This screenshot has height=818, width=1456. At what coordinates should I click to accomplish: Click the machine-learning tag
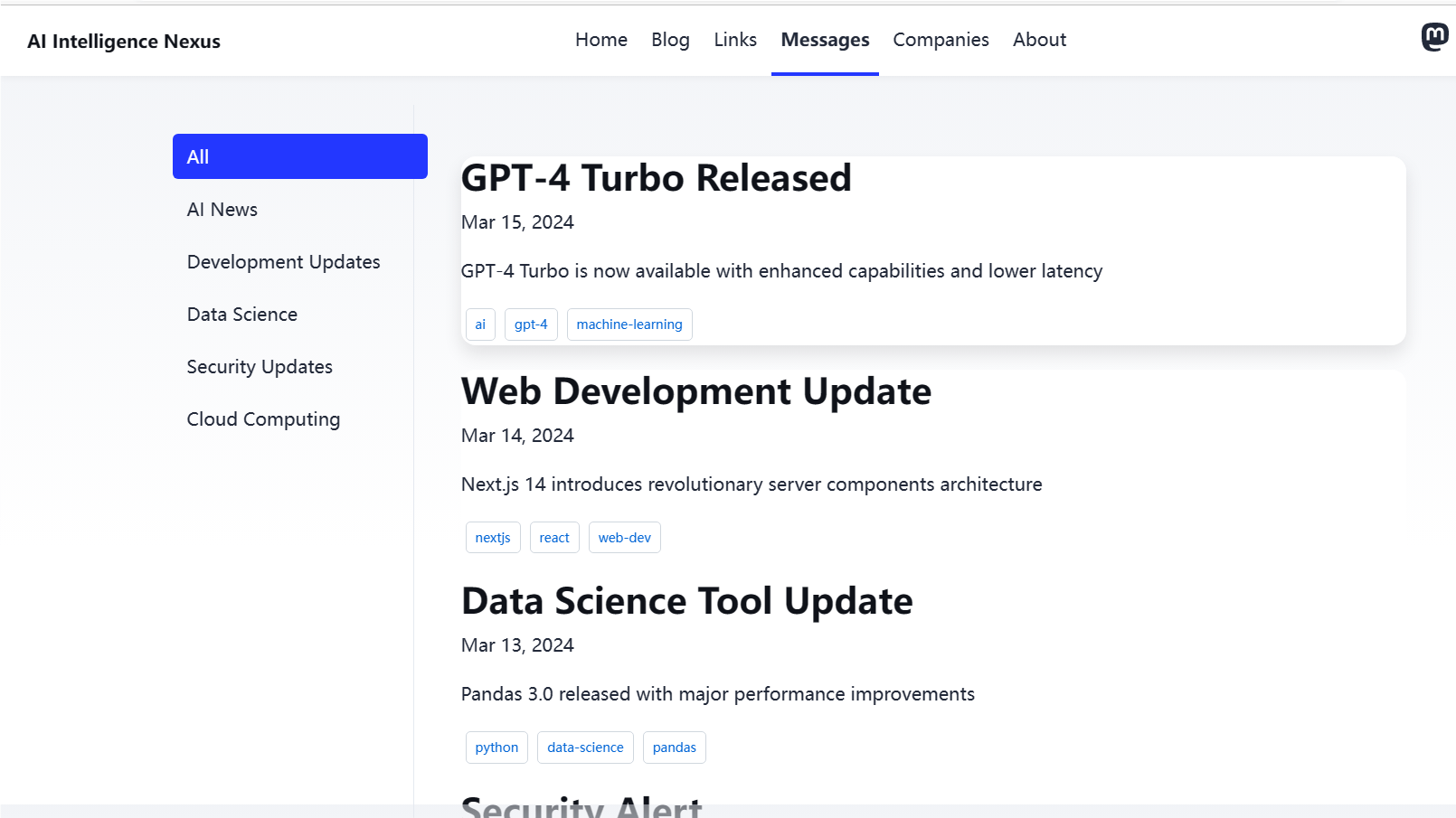tap(629, 324)
